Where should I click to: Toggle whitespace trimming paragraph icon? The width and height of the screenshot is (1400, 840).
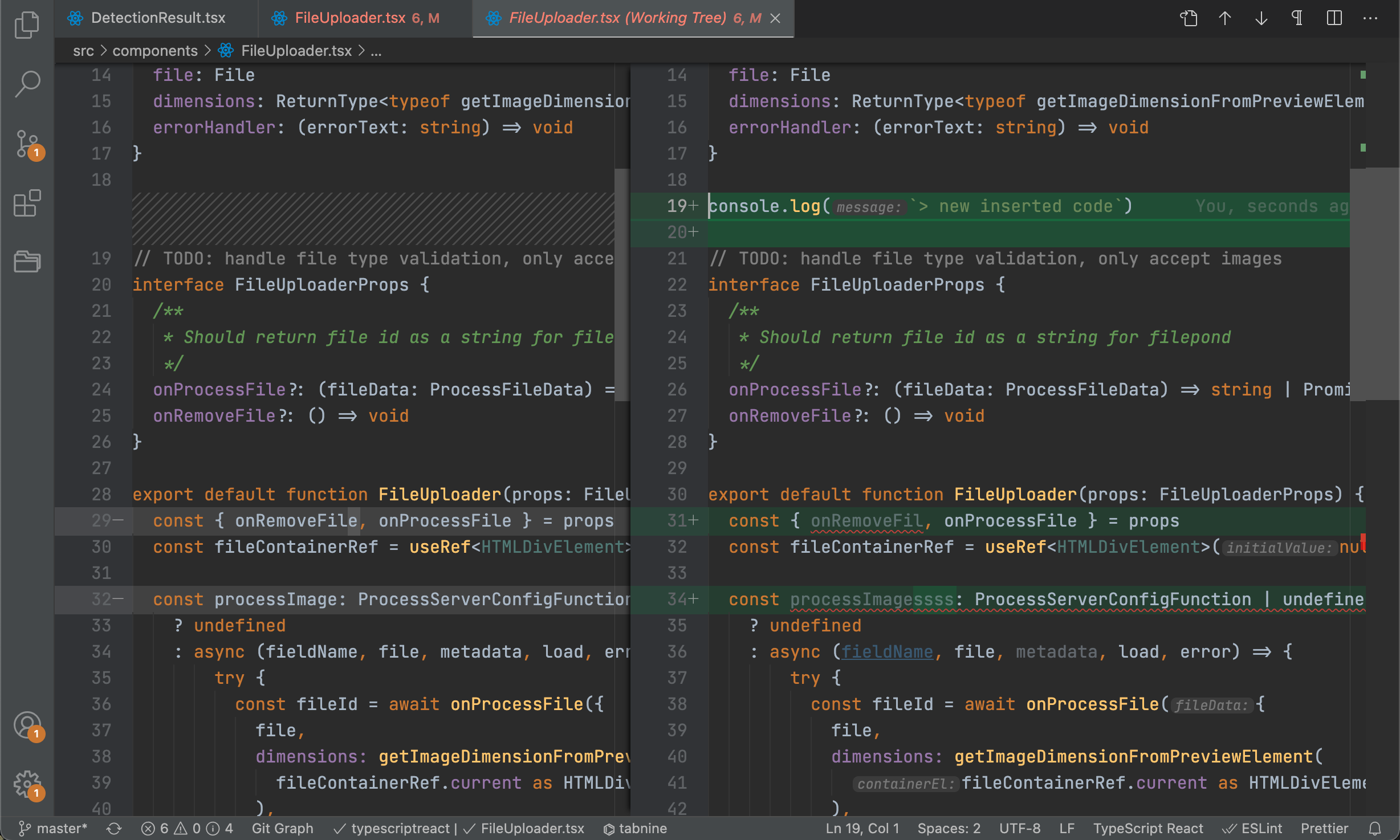1297,18
